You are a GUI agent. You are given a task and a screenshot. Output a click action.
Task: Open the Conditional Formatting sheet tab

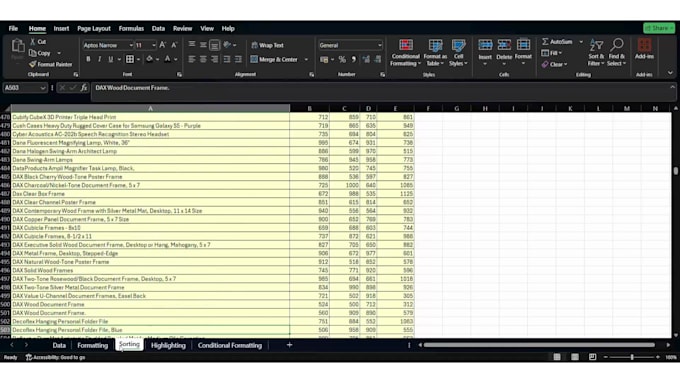pos(230,345)
